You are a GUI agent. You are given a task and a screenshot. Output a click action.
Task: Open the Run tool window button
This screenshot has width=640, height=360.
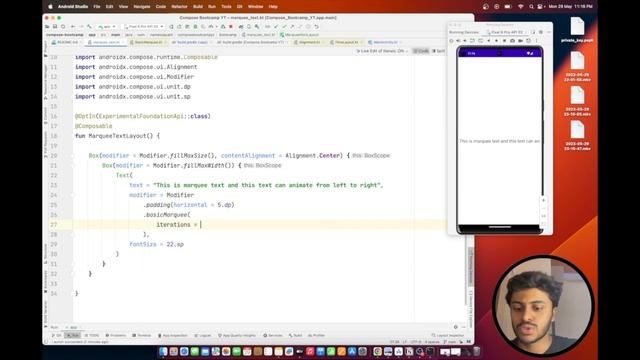72,336
